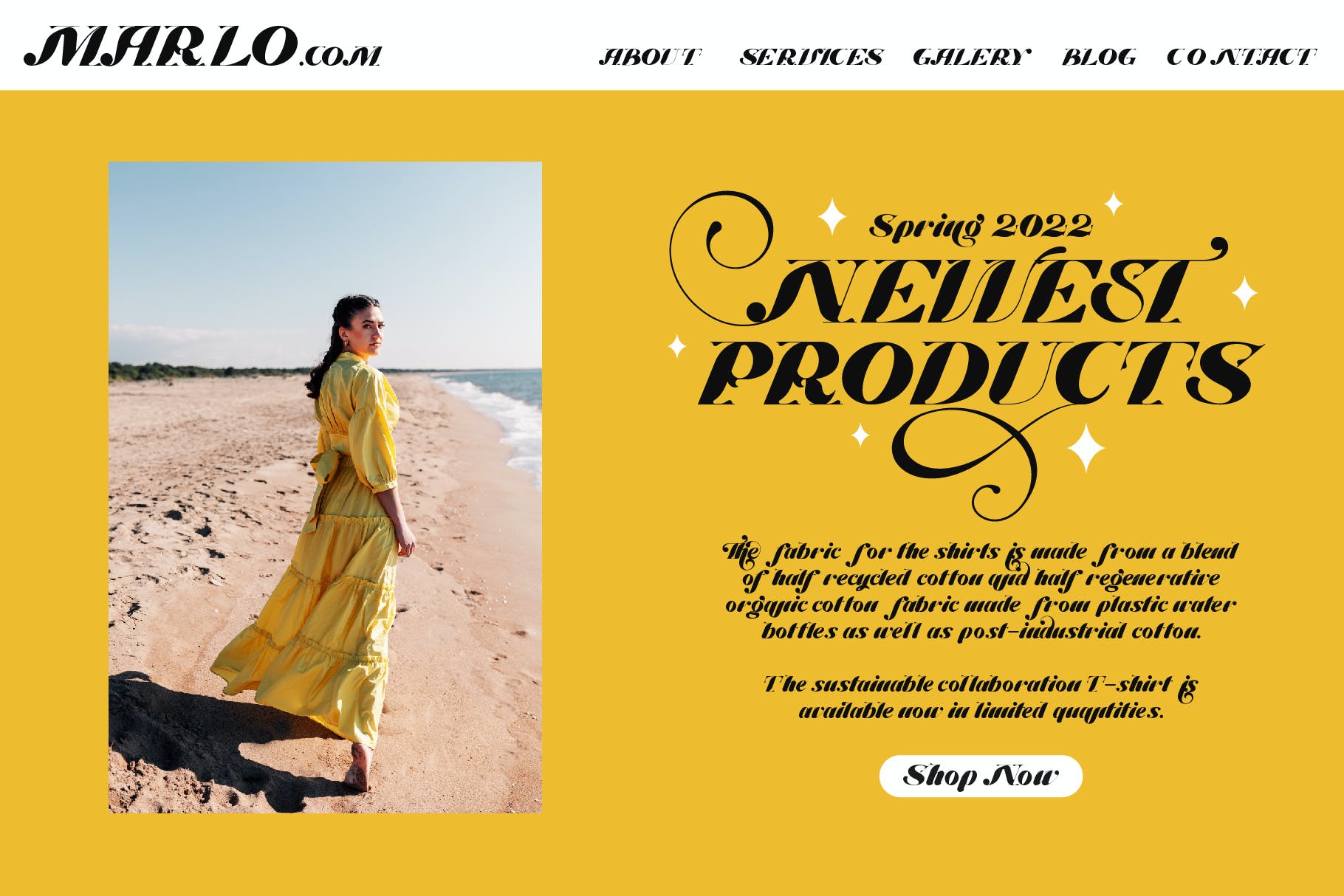Screen dimensions: 1344x896
Task: Click the PRODUCTS headline text
Action: (x=981, y=373)
